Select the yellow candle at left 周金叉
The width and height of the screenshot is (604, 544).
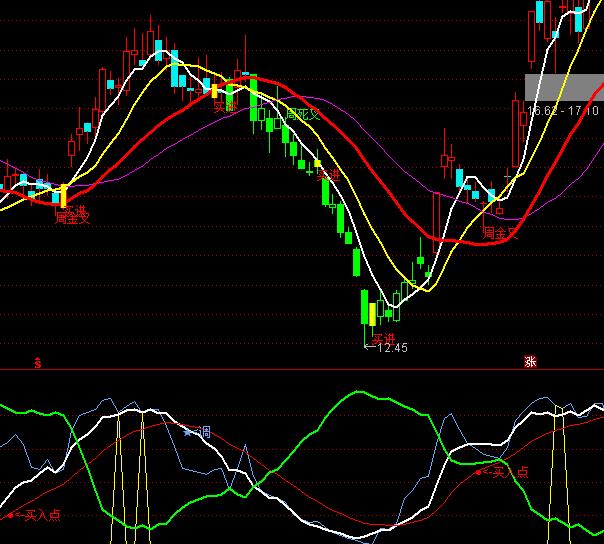pos(64,194)
